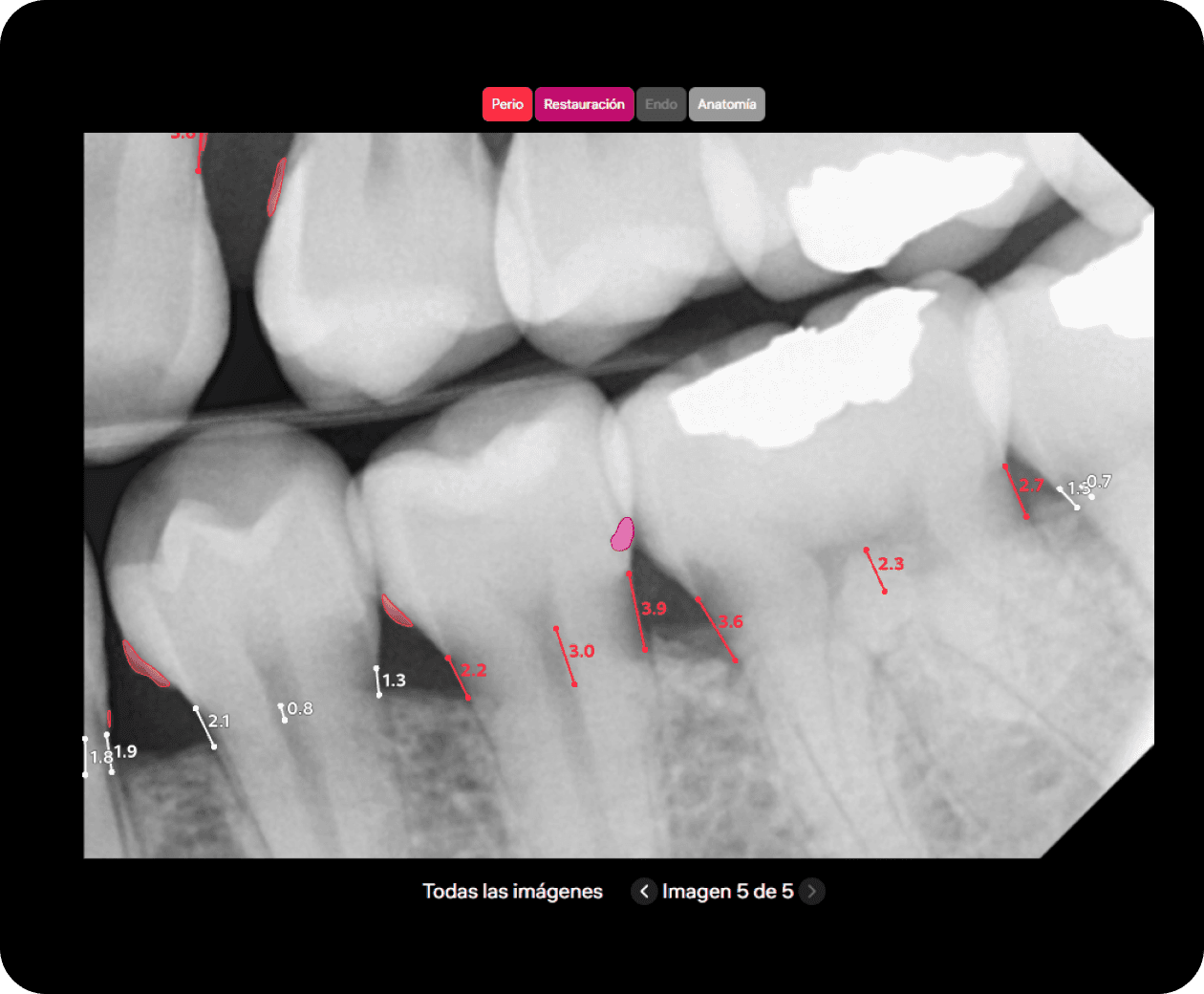
Task: Click the next image right chevron
Action: pos(811,892)
